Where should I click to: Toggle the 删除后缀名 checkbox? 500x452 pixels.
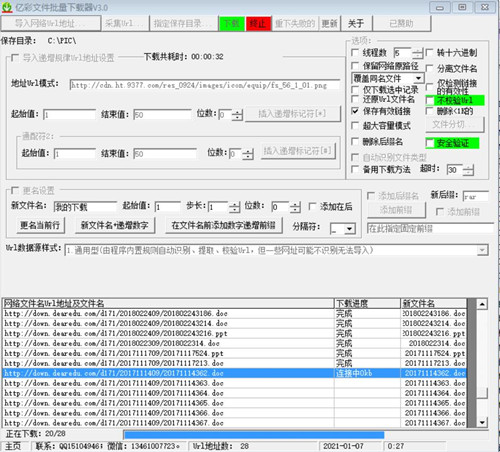[355, 142]
